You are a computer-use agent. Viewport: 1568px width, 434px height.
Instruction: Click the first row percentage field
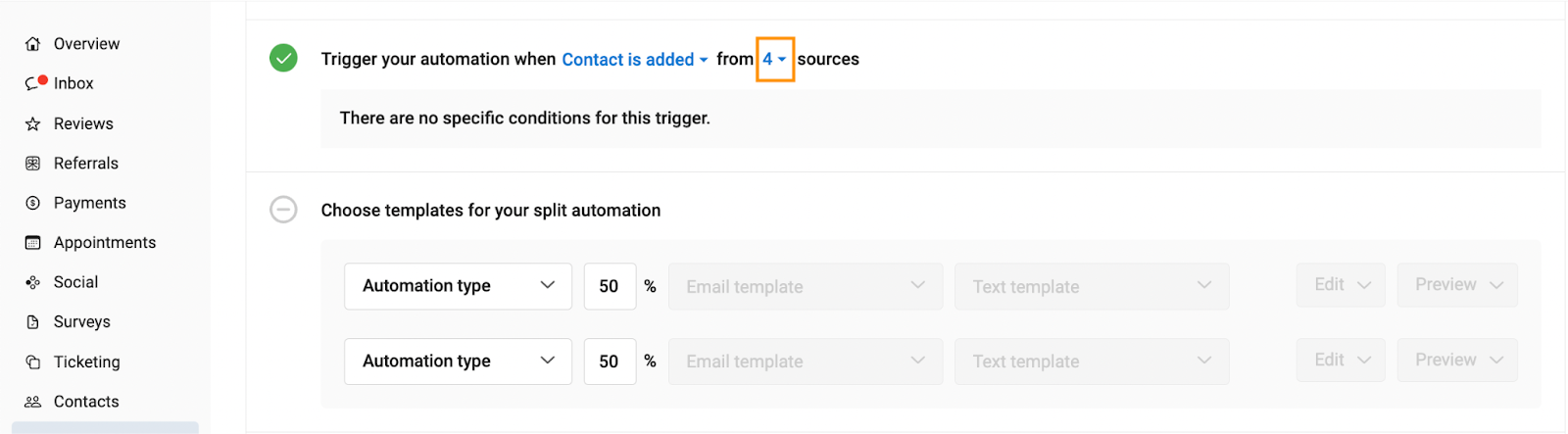[x=610, y=286]
